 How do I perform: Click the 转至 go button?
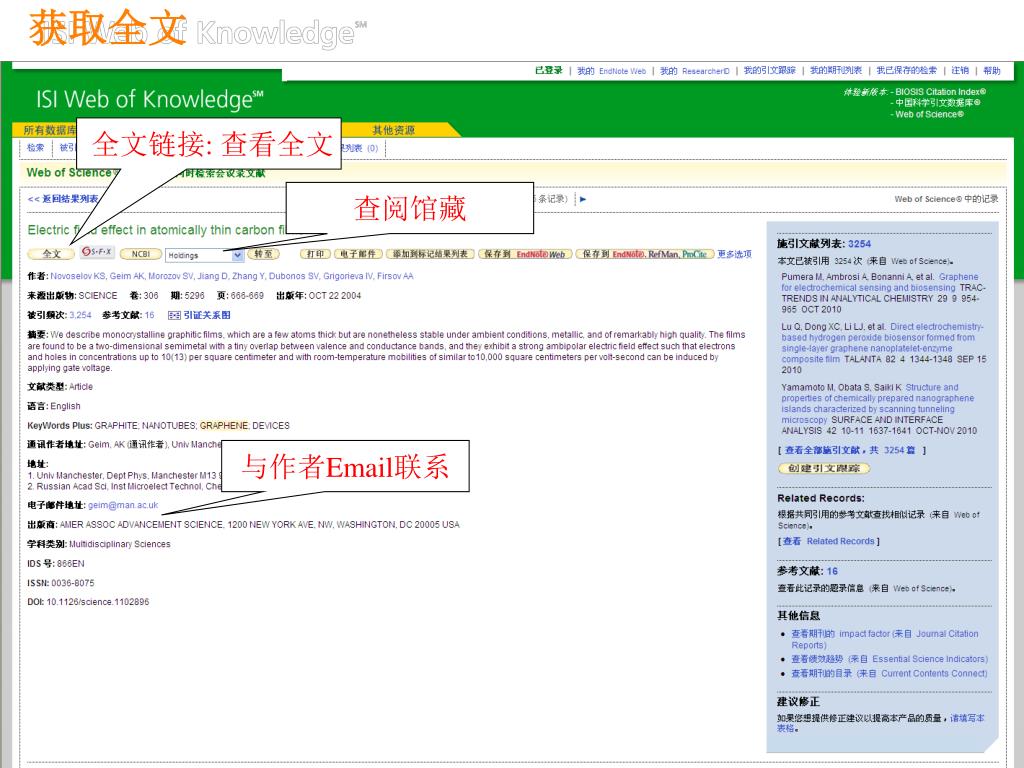point(263,254)
